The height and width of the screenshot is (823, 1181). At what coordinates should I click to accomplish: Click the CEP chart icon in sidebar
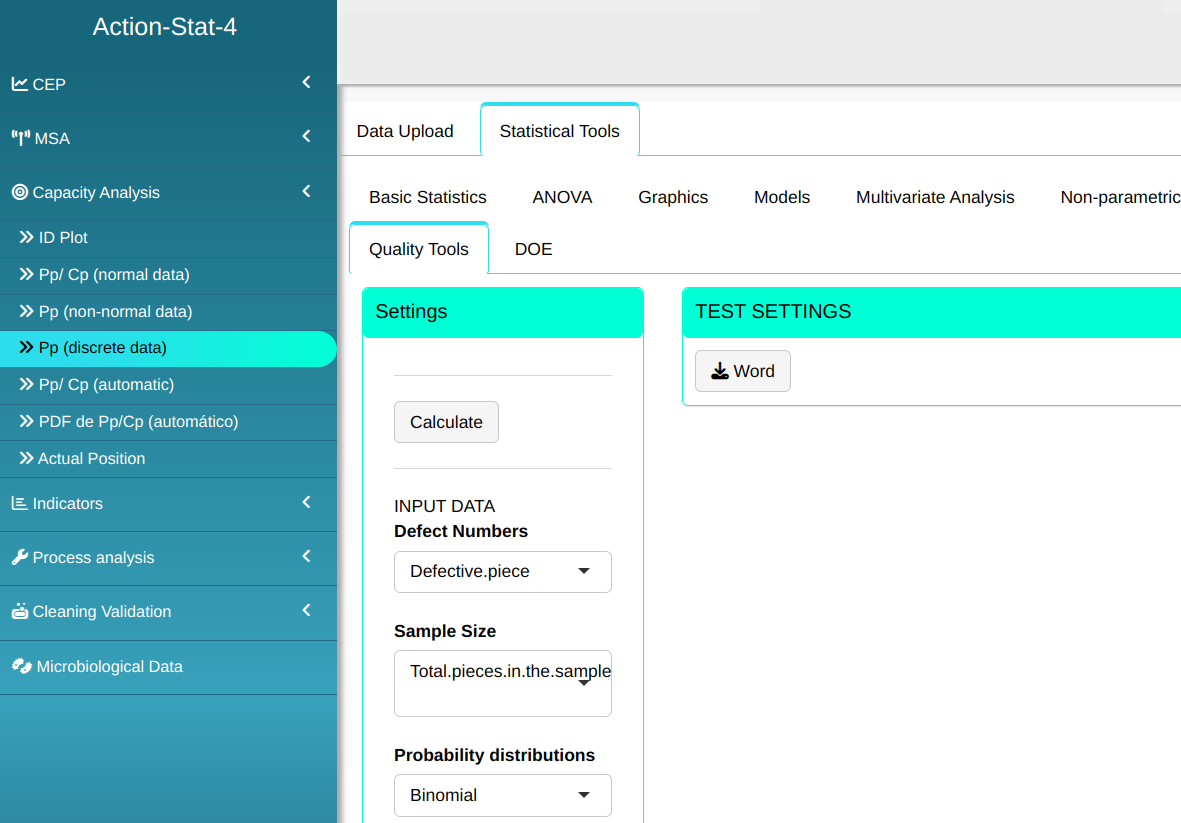19,84
